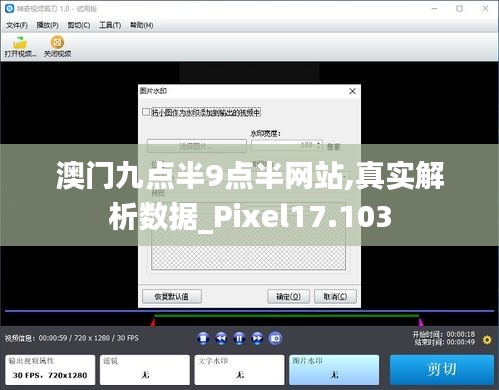Click the blue 剪切 cut button

point(442,370)
